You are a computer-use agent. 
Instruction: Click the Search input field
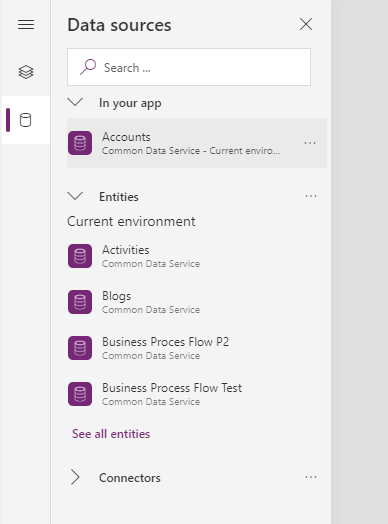pyautogui.click(x=189, y=67)
